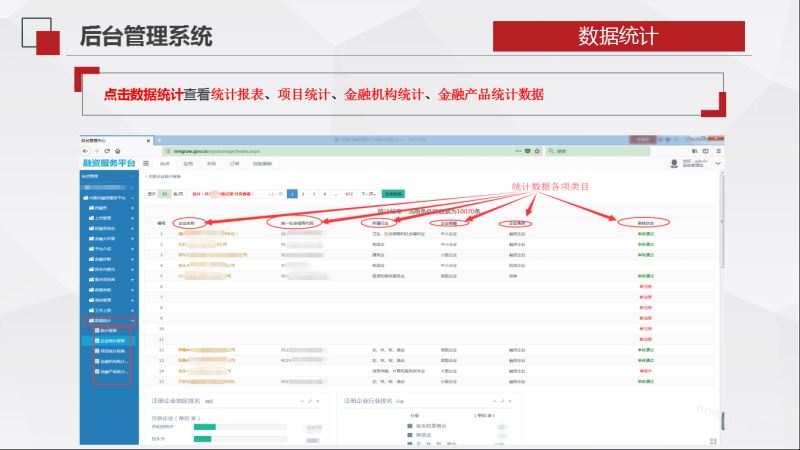Select the 统计报表 sidebar submenu item
This screenshot has width=800, height=450.
coord(109,331)
